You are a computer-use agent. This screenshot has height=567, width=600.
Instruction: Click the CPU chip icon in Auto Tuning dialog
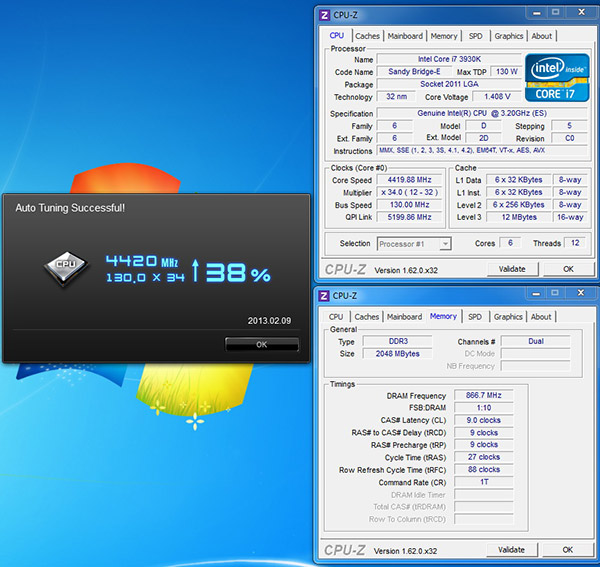(66, 268)
